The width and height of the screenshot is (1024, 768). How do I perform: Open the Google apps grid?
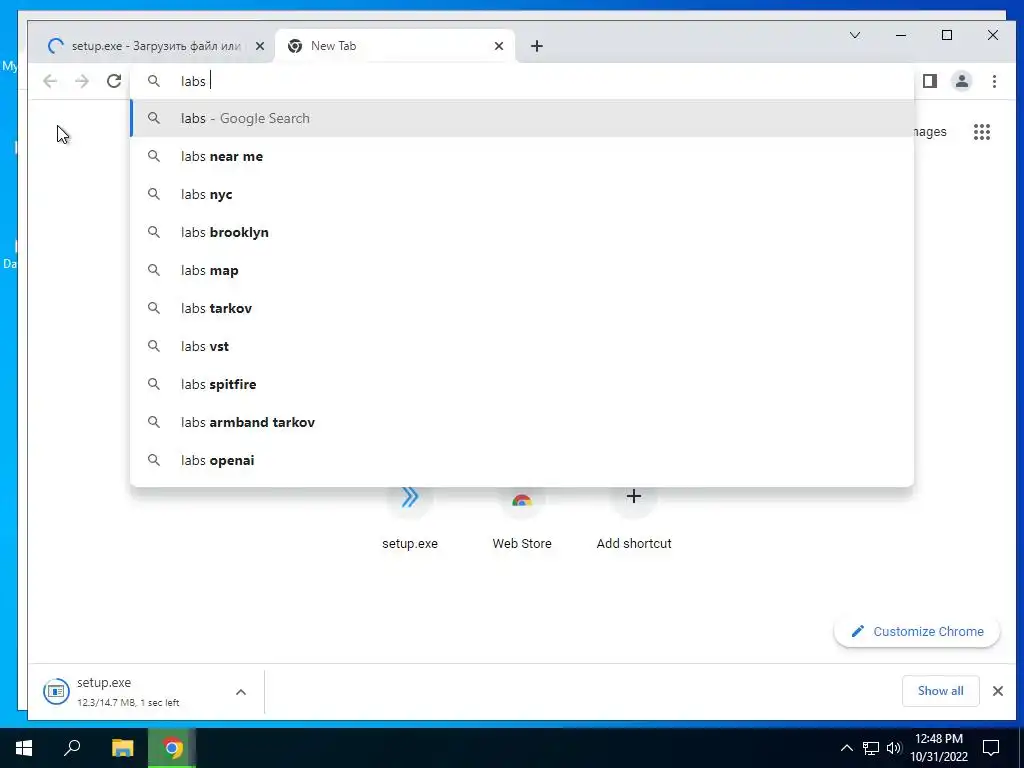point(982,132)
